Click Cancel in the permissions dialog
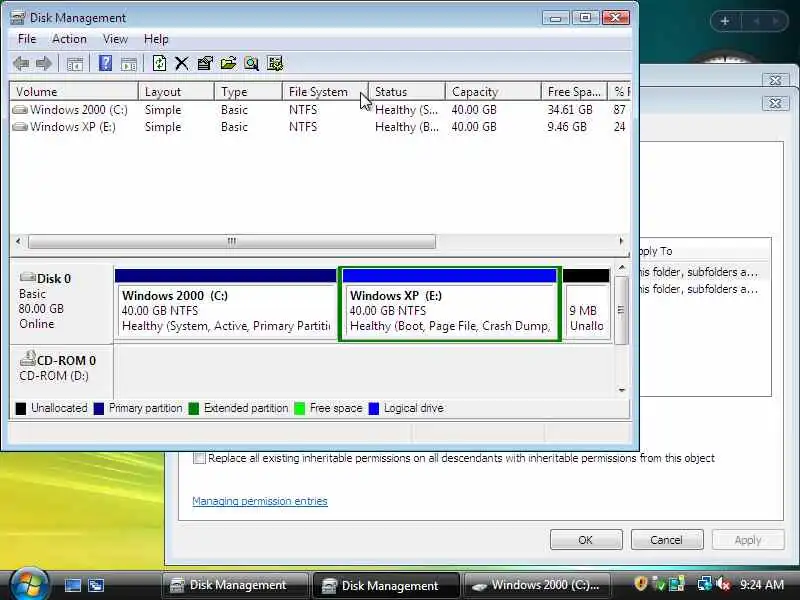Screen dimensions: 800x600 tap(666, 540)
